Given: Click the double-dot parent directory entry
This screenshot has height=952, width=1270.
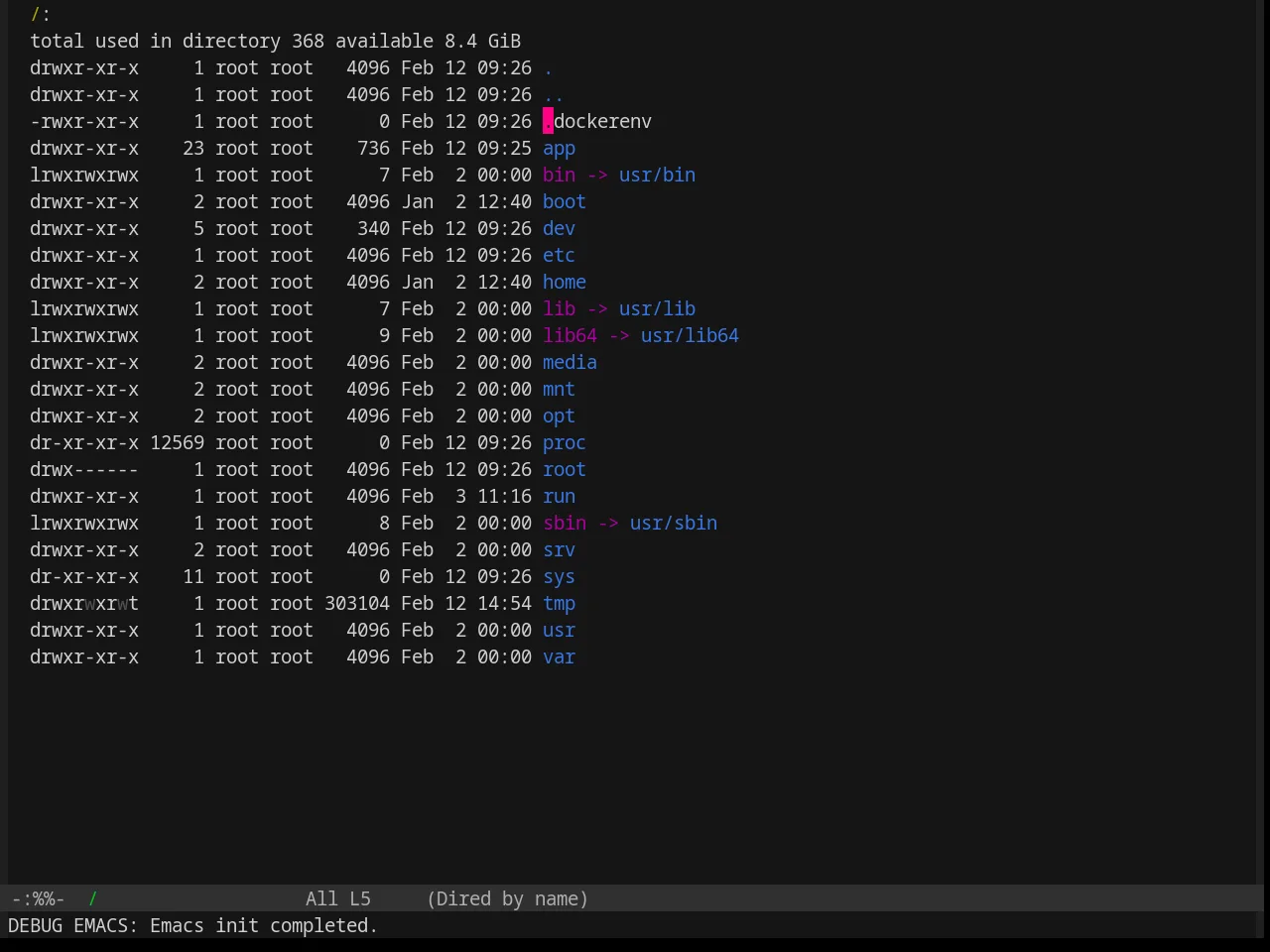Looking at the screenshot, I should coord(554,95).
